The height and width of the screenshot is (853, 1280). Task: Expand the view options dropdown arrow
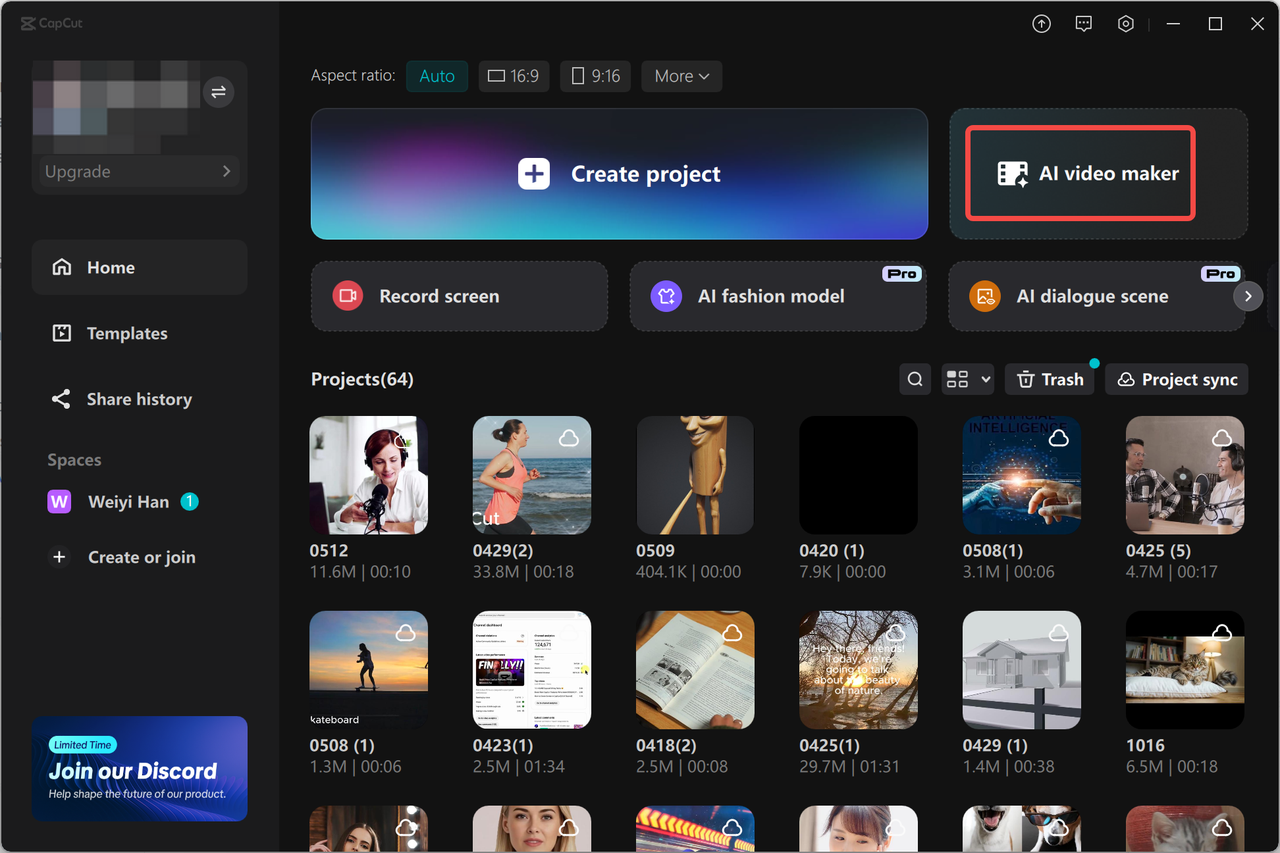[986, 379]
